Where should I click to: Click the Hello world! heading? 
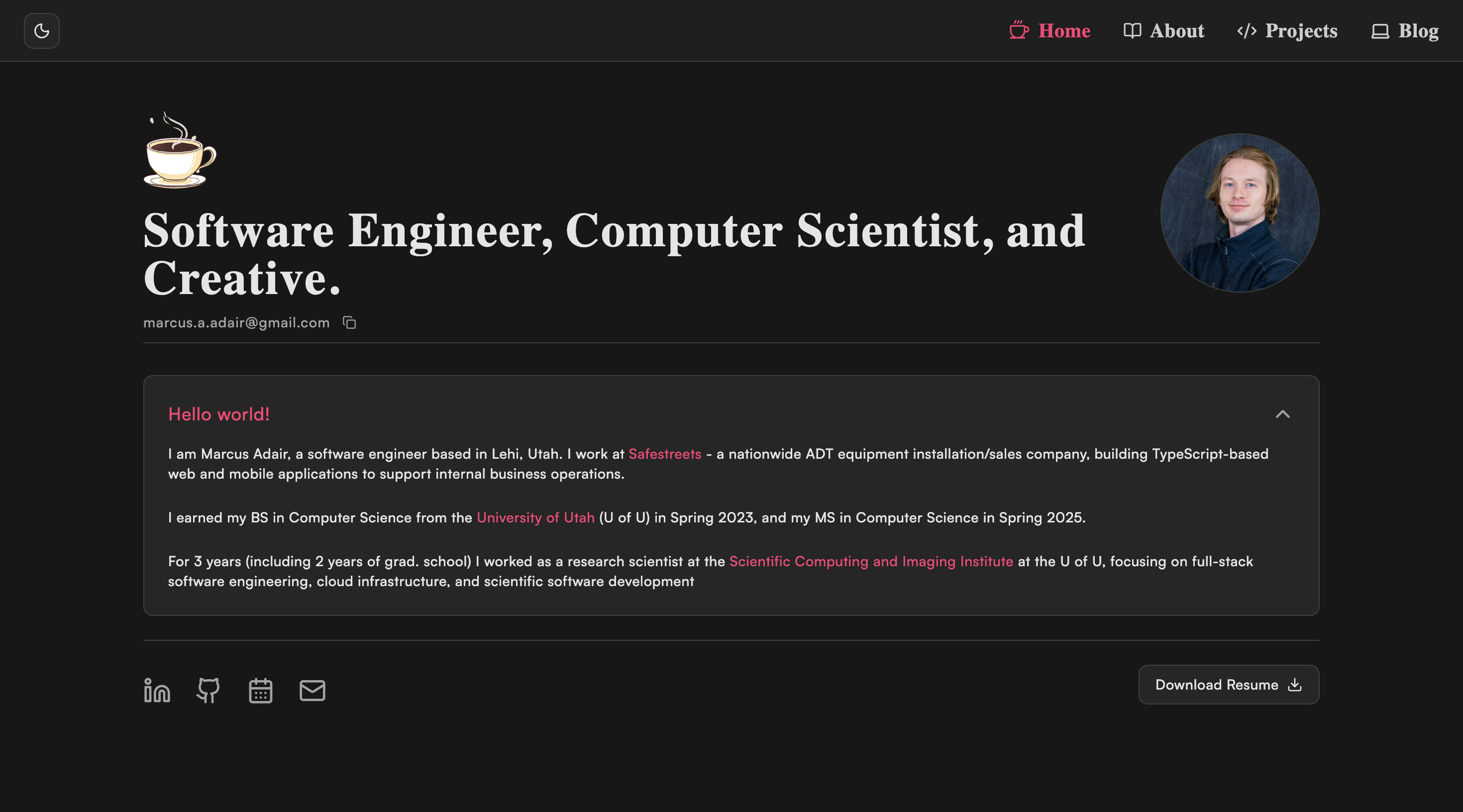[x=218, y=414]
